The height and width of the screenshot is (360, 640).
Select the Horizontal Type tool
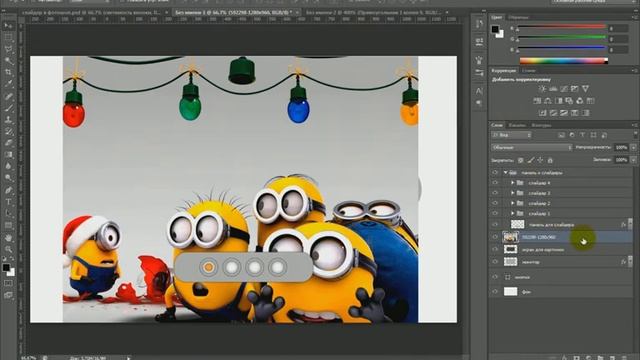8,202
